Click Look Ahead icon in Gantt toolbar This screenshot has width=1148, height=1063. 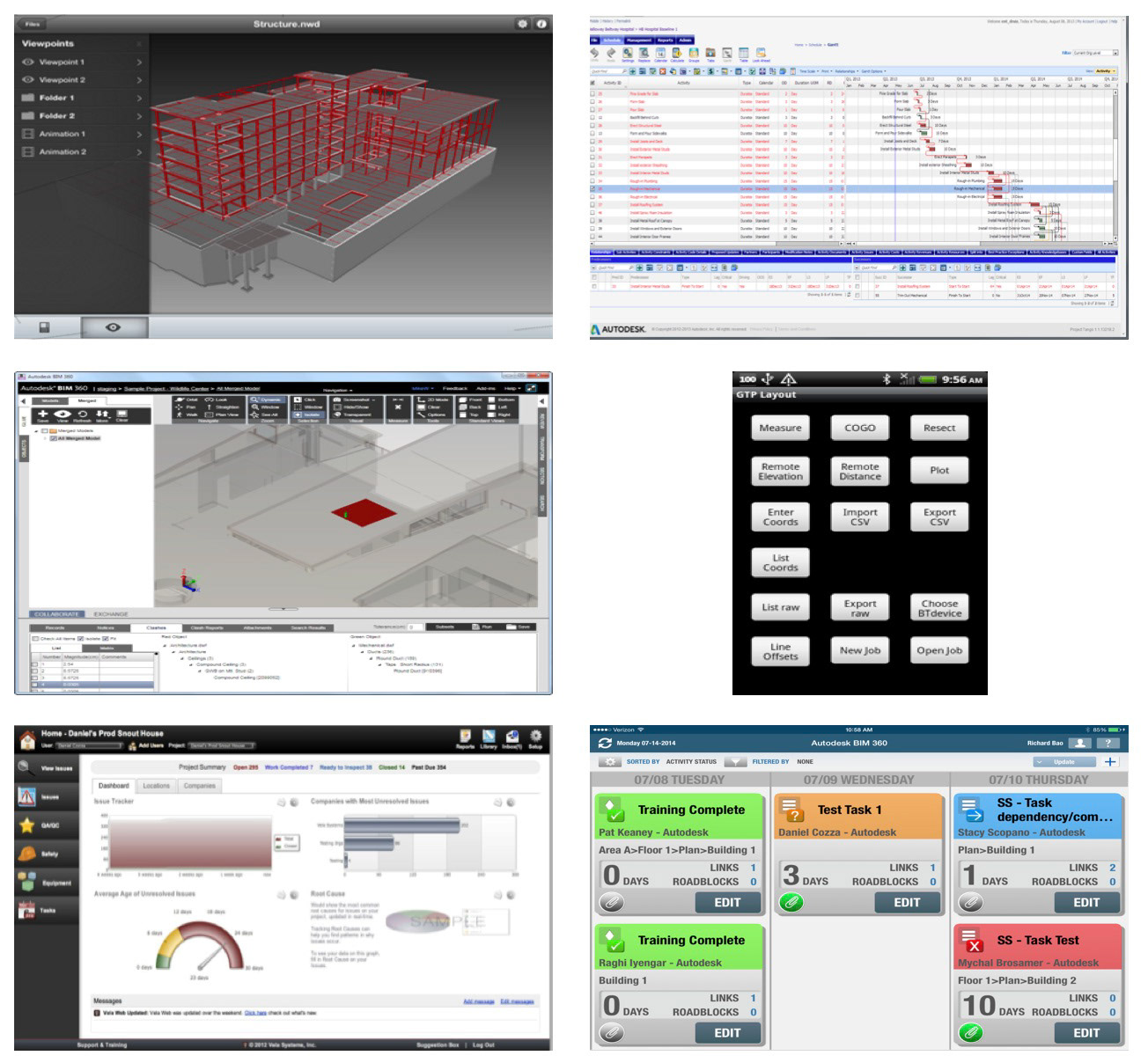(761, 55)
